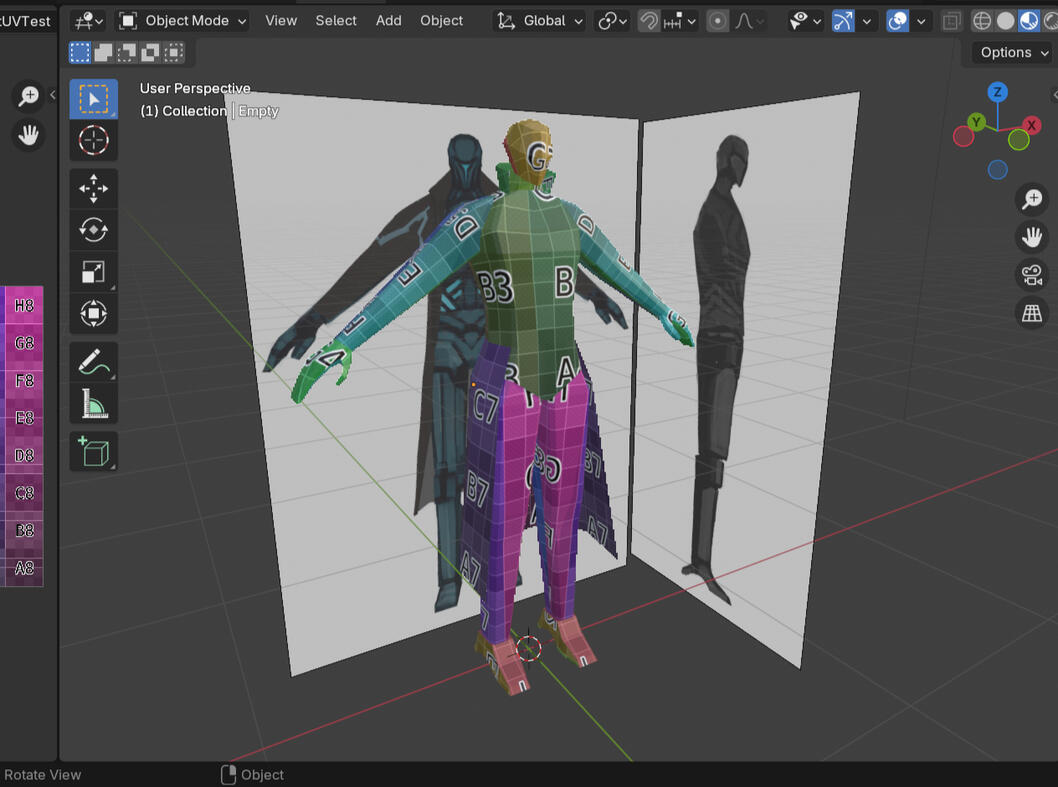Viewport: 1058px width, 787px height.
Task: Select the Cursor tool in the toolbar
Action: click(93, 141)
